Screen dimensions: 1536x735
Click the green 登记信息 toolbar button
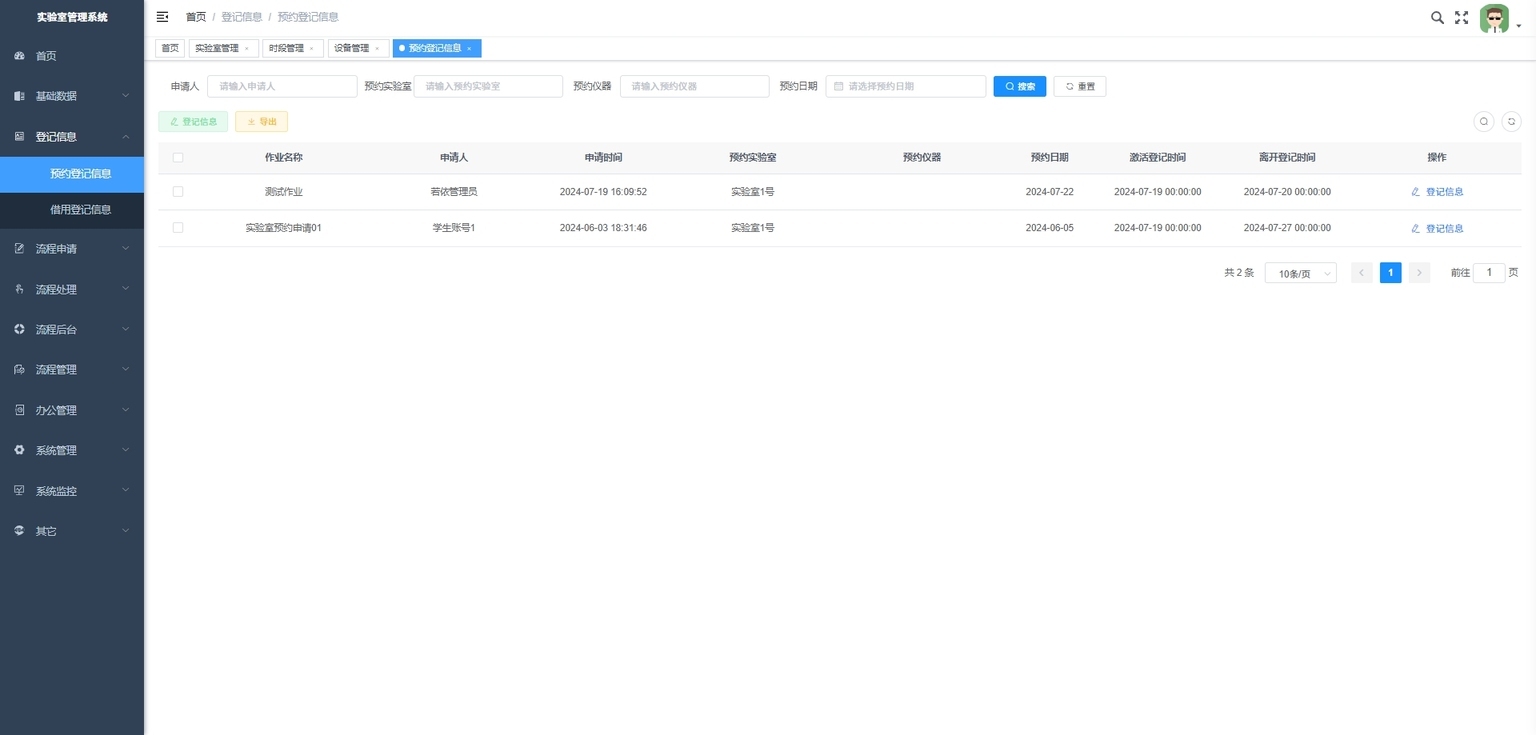(193, 121)
